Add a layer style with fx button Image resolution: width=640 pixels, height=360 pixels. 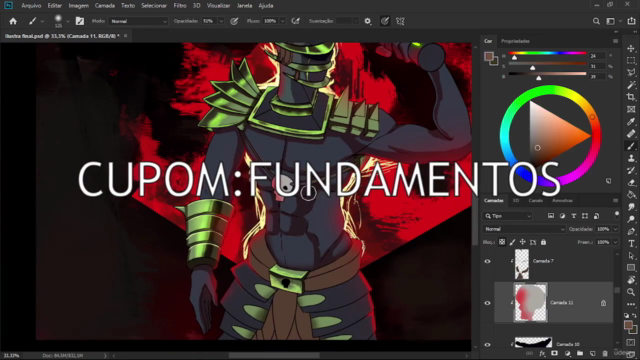(542, 353)
